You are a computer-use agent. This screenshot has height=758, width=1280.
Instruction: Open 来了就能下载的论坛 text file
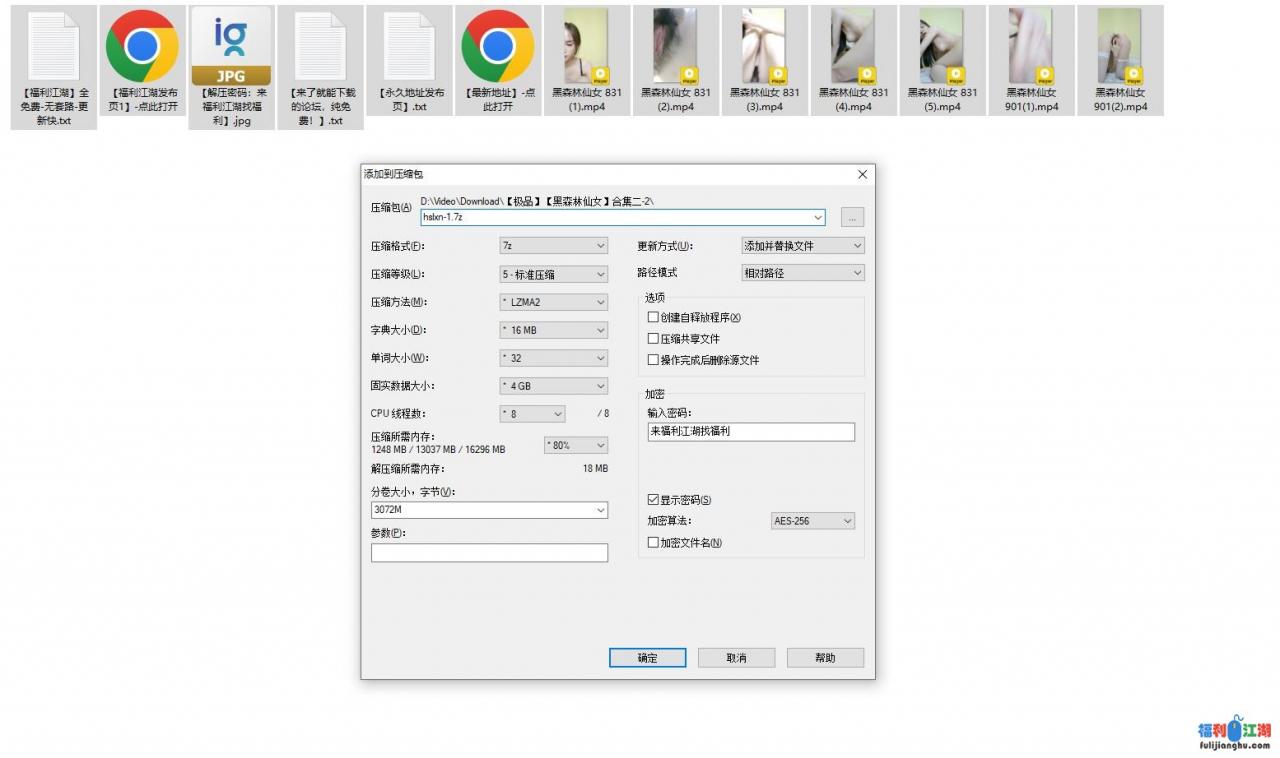pos(320,45)
